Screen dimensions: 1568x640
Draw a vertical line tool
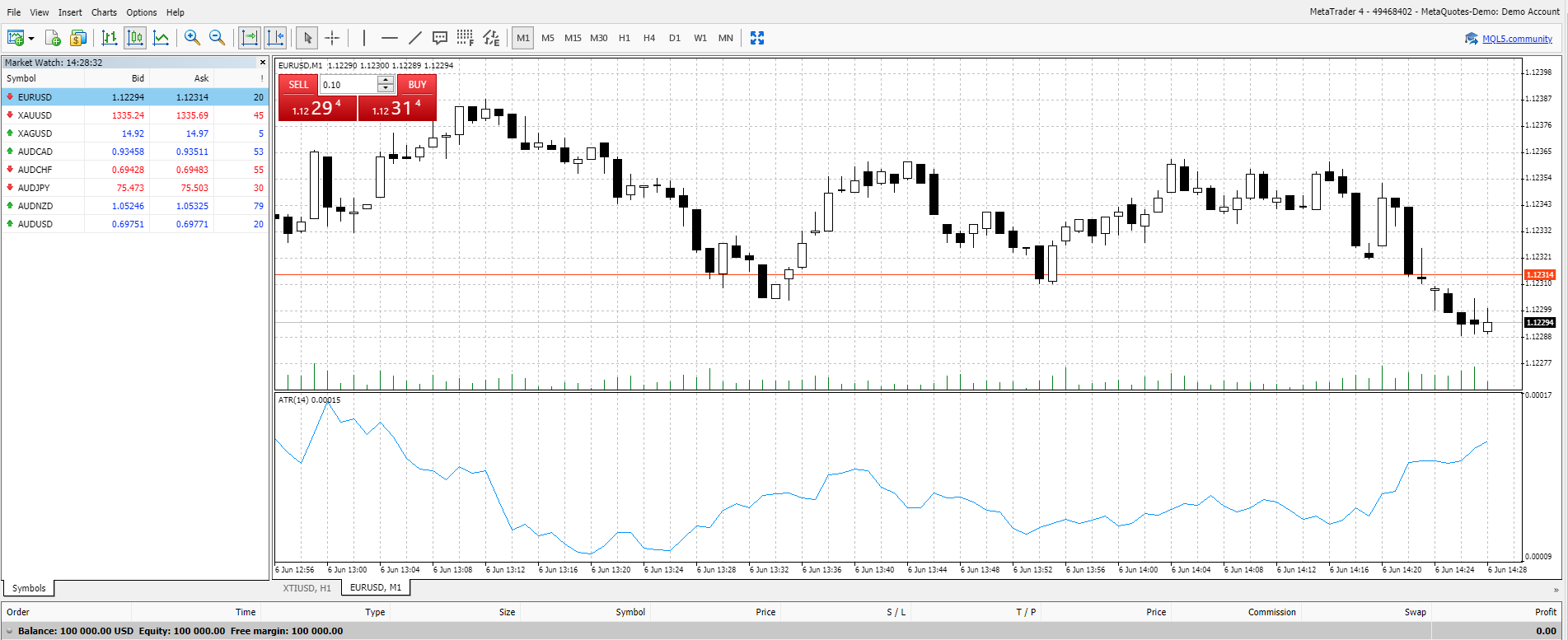pyautogui.click(x=363, y=38)
